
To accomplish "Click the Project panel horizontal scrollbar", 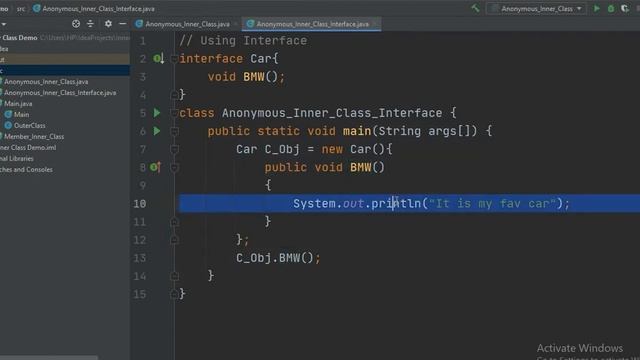I will click(x=49, y=358).
